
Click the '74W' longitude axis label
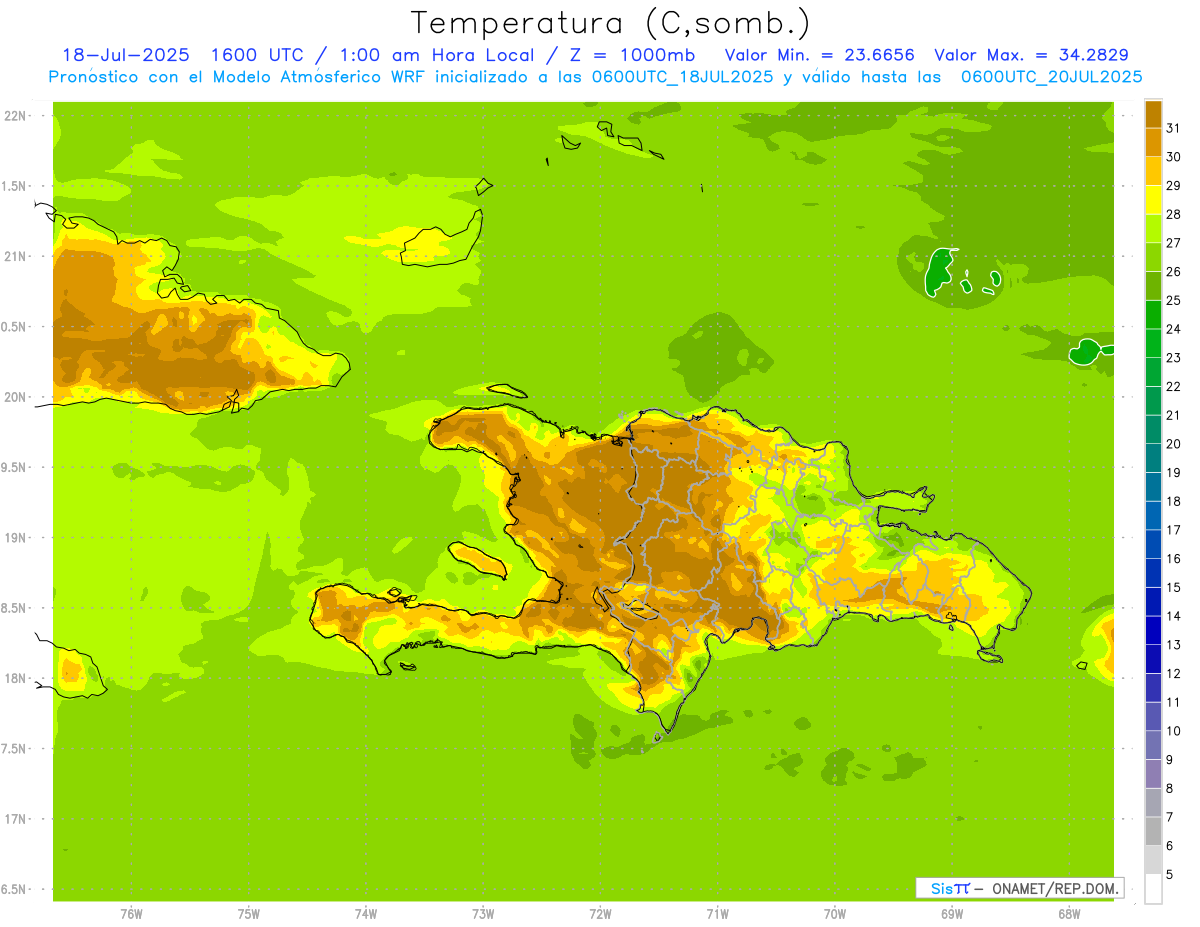point(365,913)
